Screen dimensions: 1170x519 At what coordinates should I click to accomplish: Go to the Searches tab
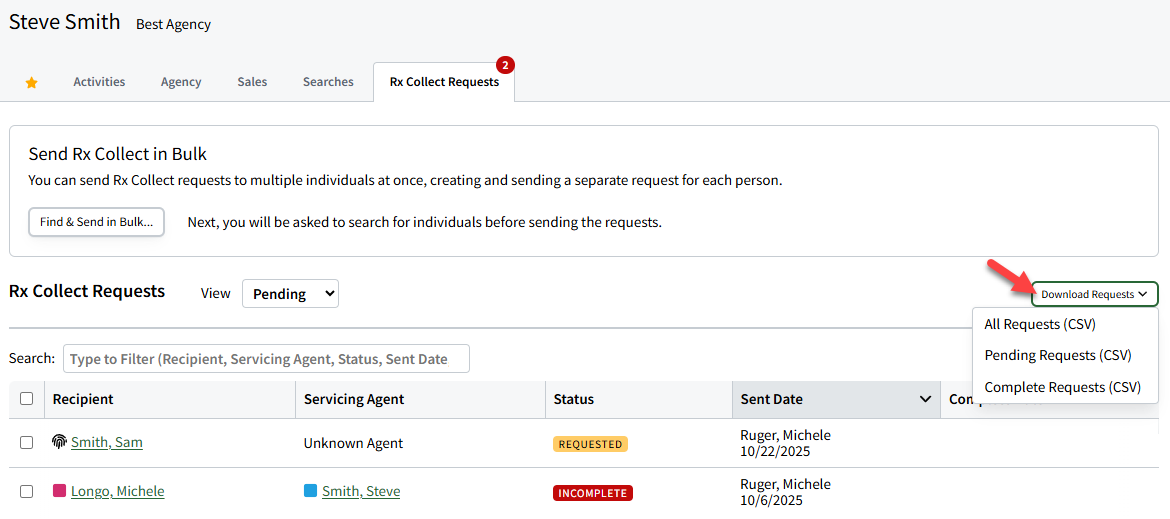(x=328, y=82)
